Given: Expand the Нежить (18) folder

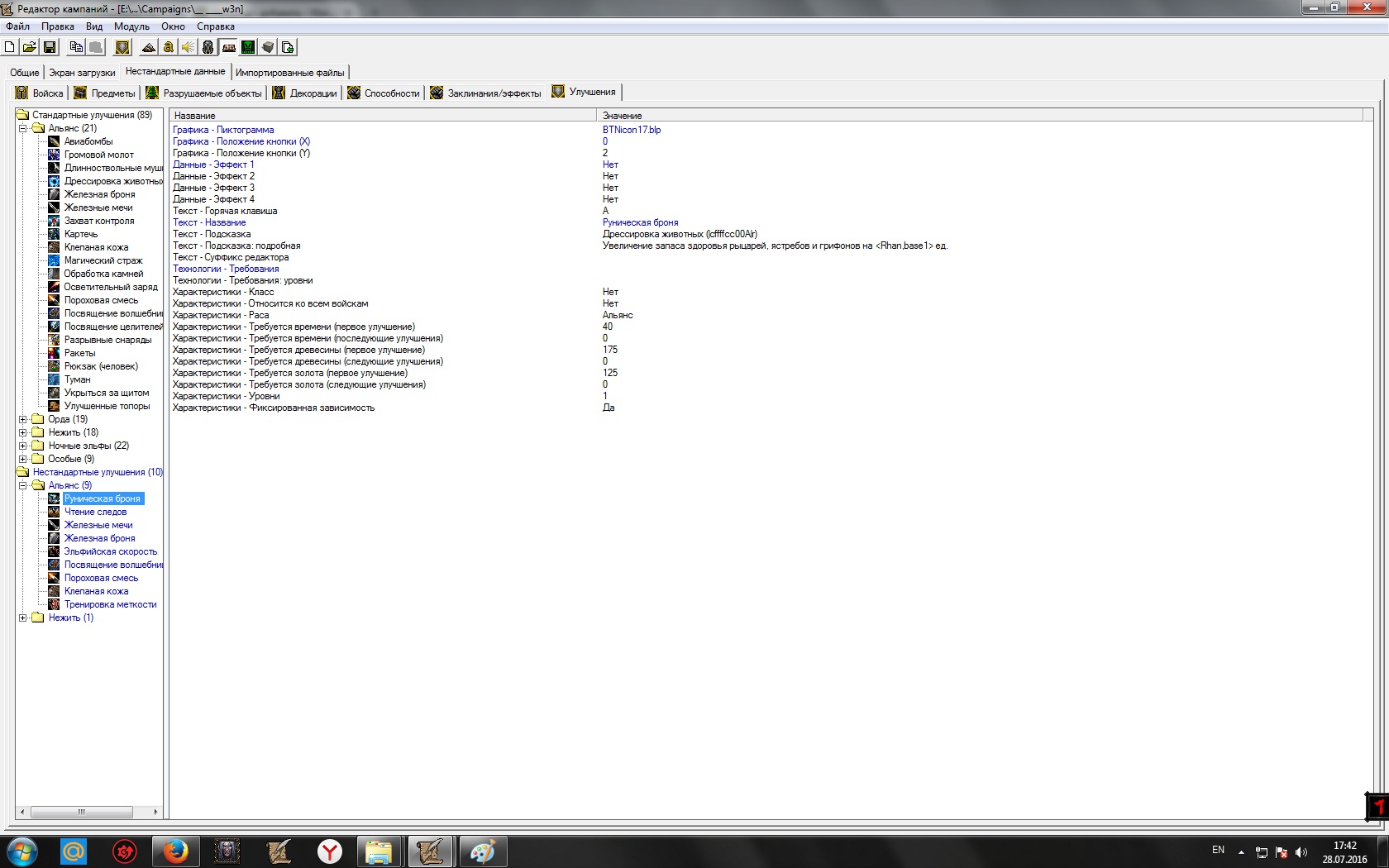Looking at the screenshot, I should pos(23,432).
